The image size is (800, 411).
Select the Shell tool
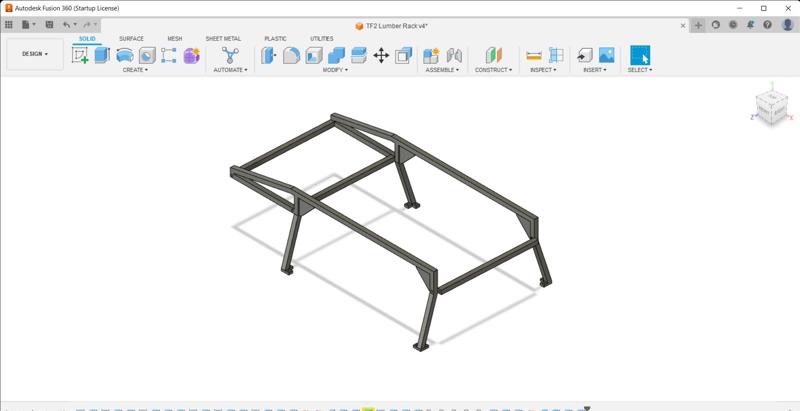pos(314,55)
